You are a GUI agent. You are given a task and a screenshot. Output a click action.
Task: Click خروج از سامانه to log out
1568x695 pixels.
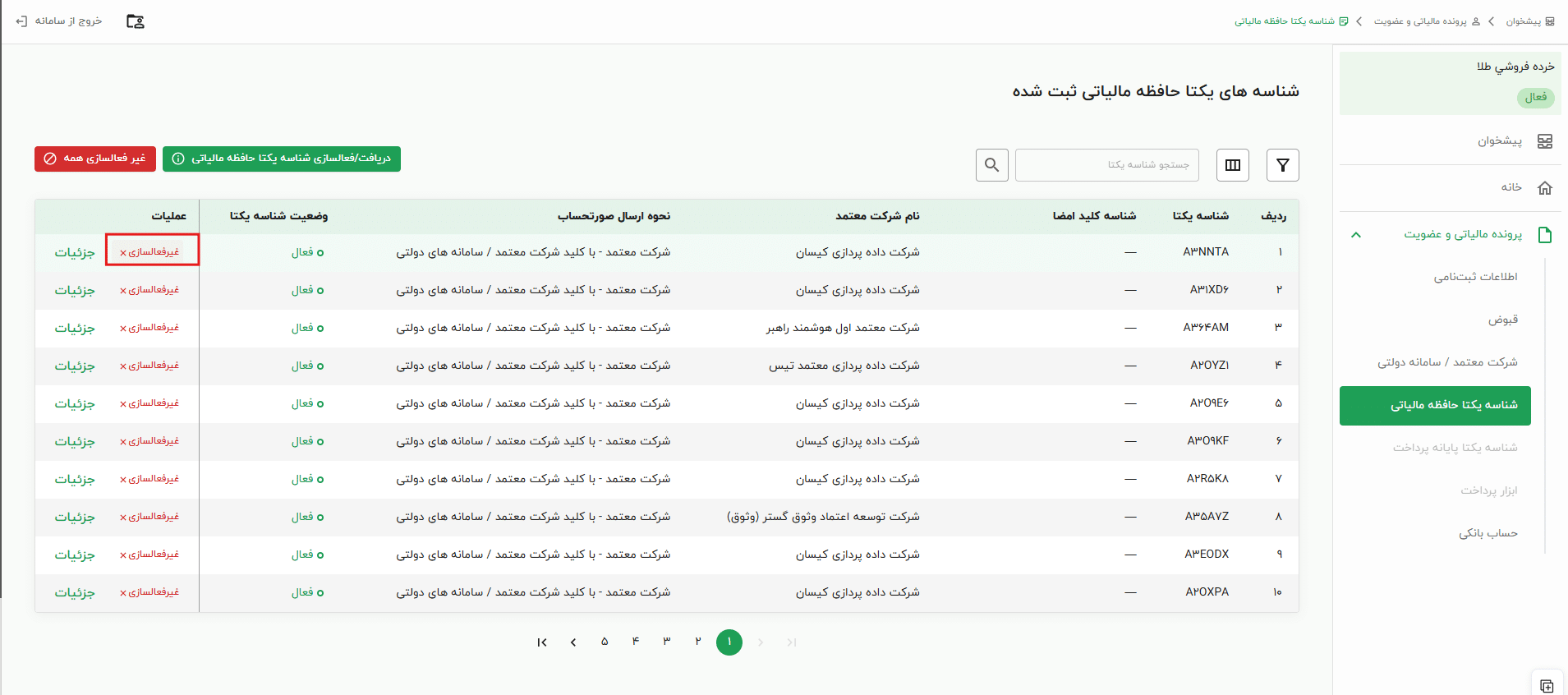pyautogui.click(x=59, y=21)
